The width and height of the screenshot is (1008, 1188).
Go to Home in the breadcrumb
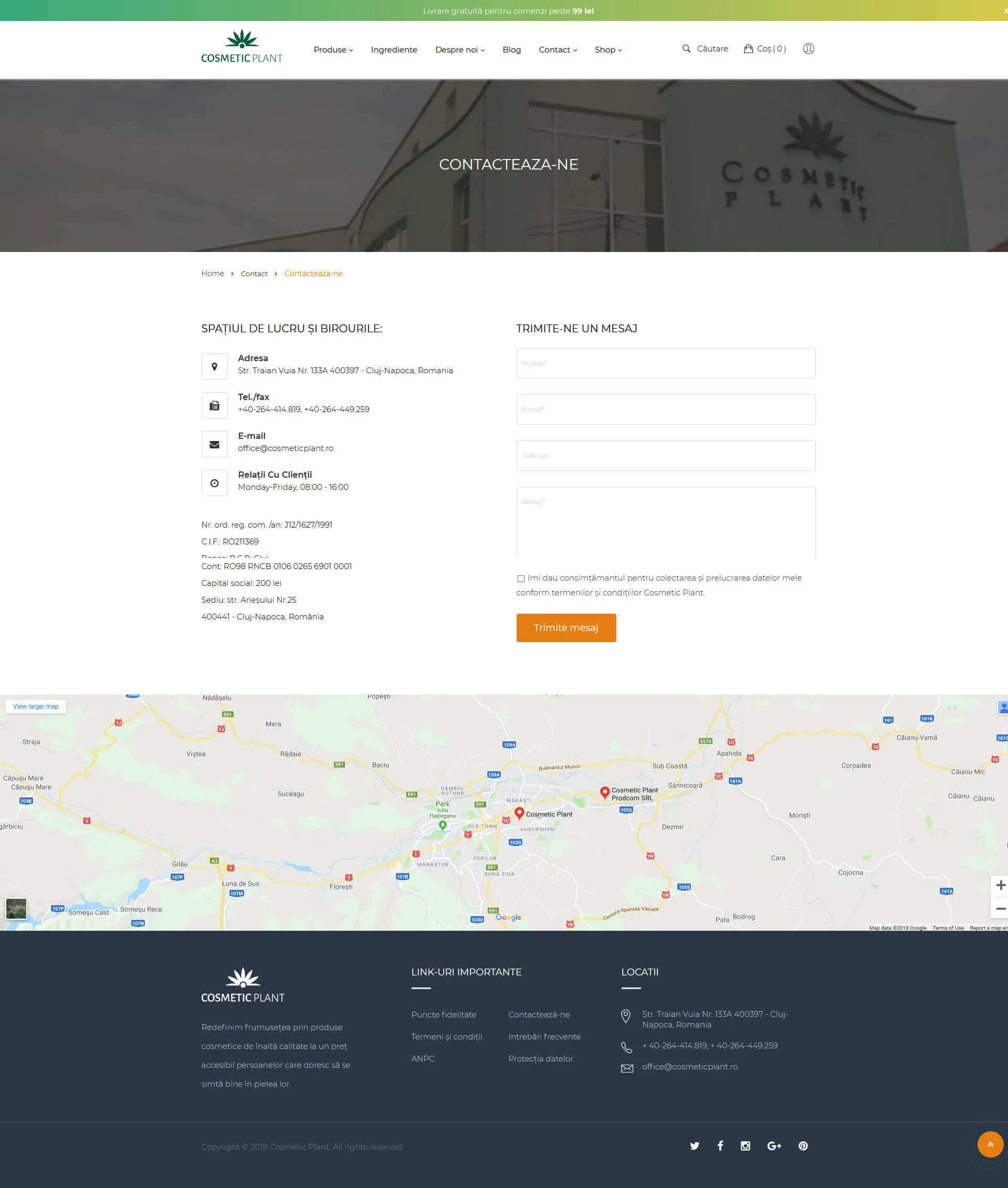coord(213,273)
